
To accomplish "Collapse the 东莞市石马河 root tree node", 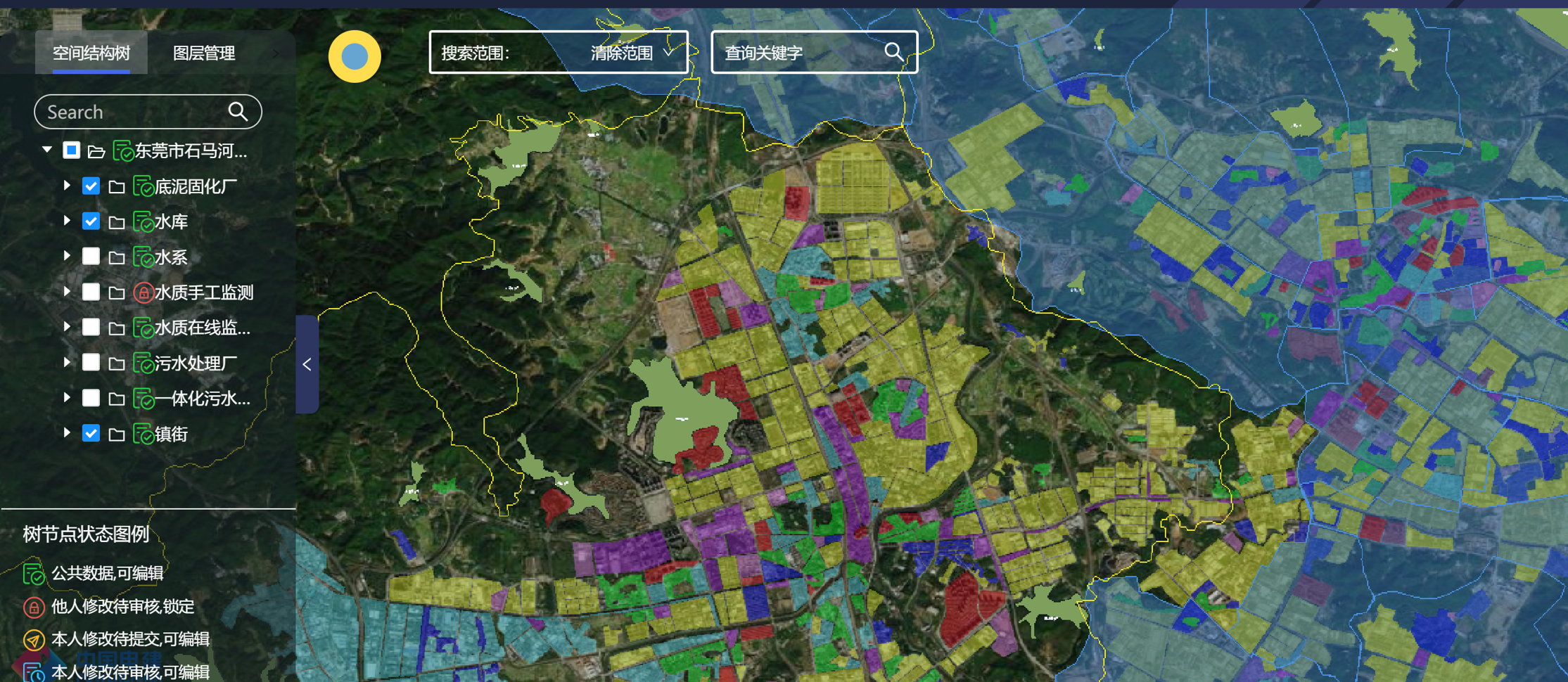I will pyautogui.click(x=47, y=150).
